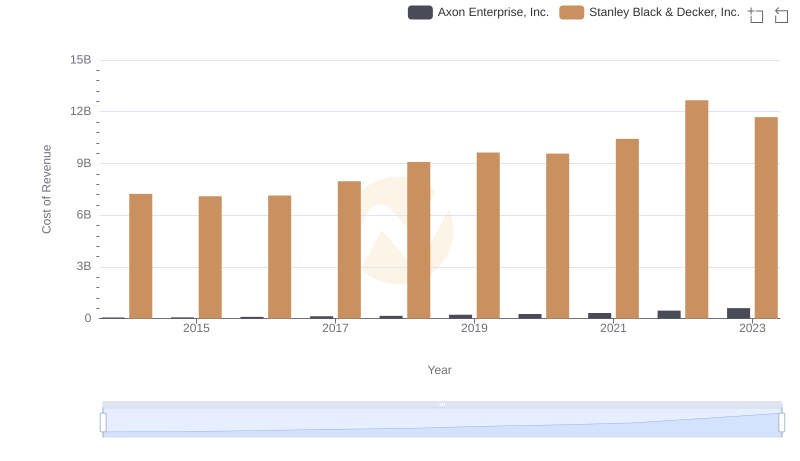Click the dark gray Axon legend swatch
The height and width of the screenshot is (461, 800).
click(x=421, y=12)
